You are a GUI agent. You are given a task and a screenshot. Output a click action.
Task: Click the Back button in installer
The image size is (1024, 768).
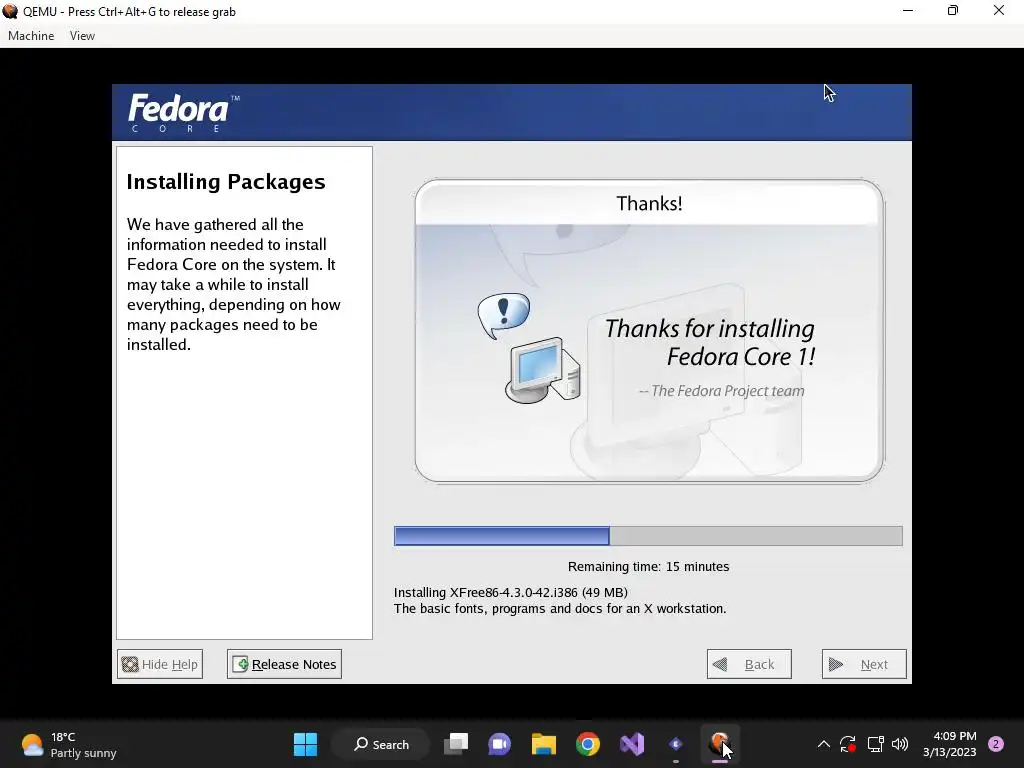pos(749,664)
